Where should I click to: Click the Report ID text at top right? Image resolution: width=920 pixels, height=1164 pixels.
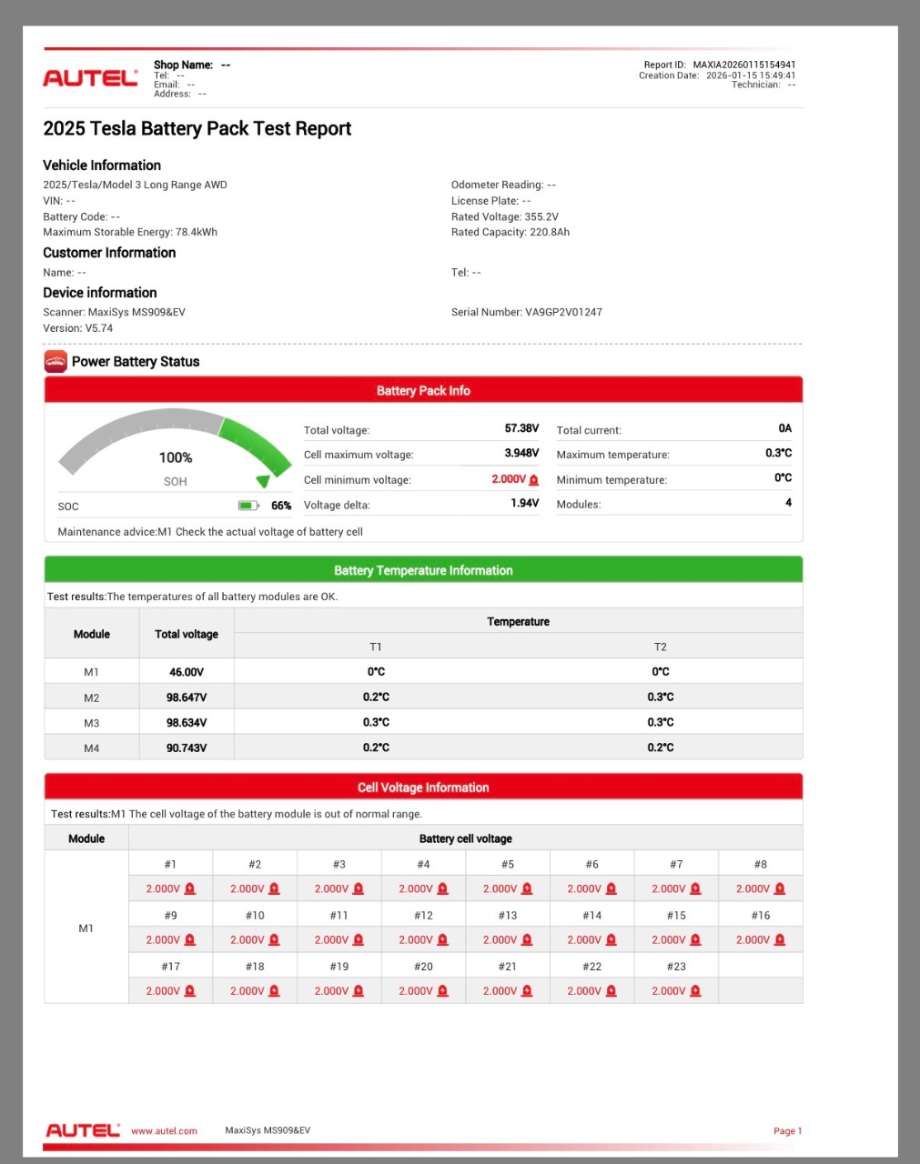[719, 65]
